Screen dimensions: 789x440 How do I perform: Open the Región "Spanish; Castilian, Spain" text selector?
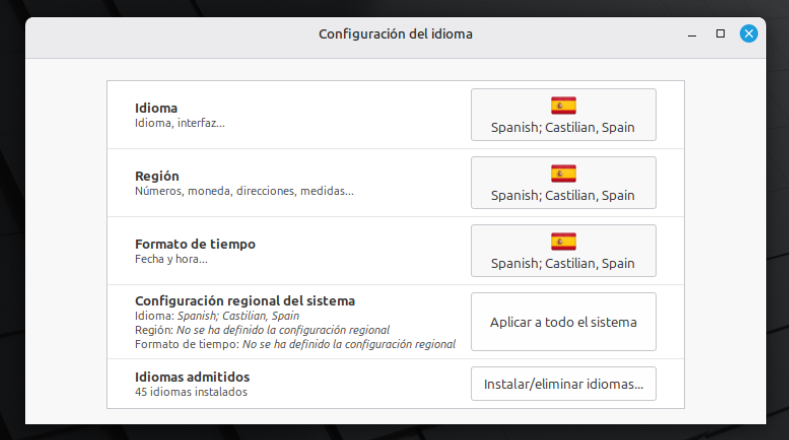pyautogui.click(x=563, y=196)
